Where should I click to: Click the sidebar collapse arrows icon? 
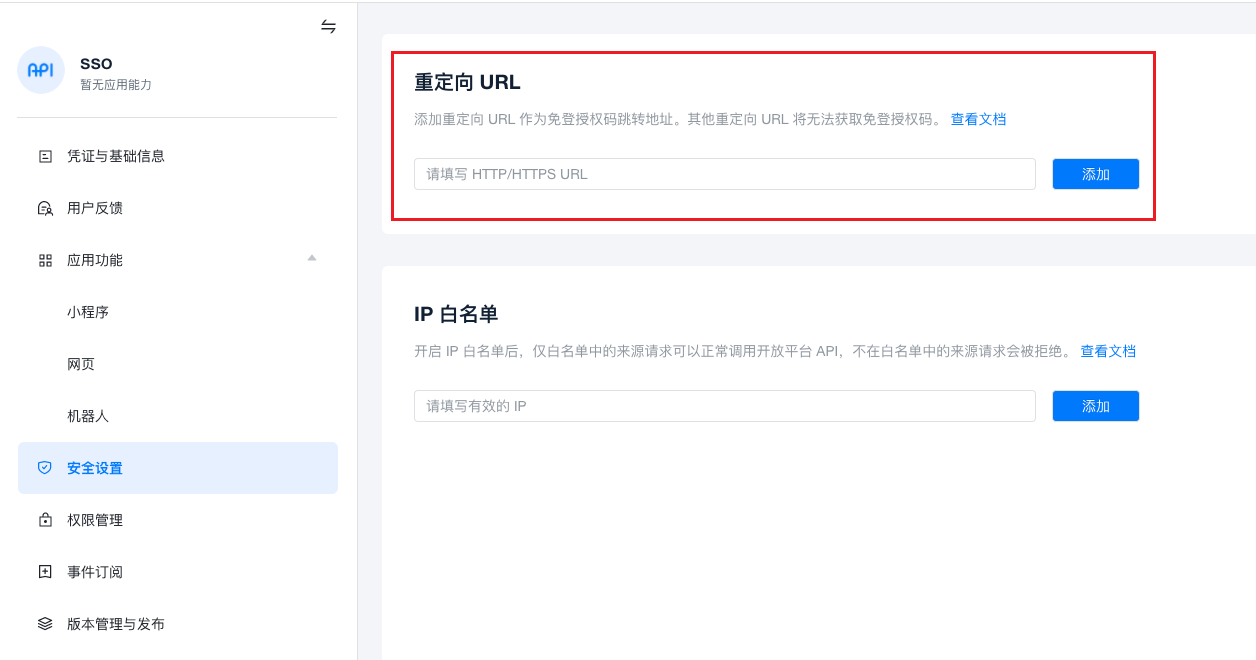[x=328, y=26]
